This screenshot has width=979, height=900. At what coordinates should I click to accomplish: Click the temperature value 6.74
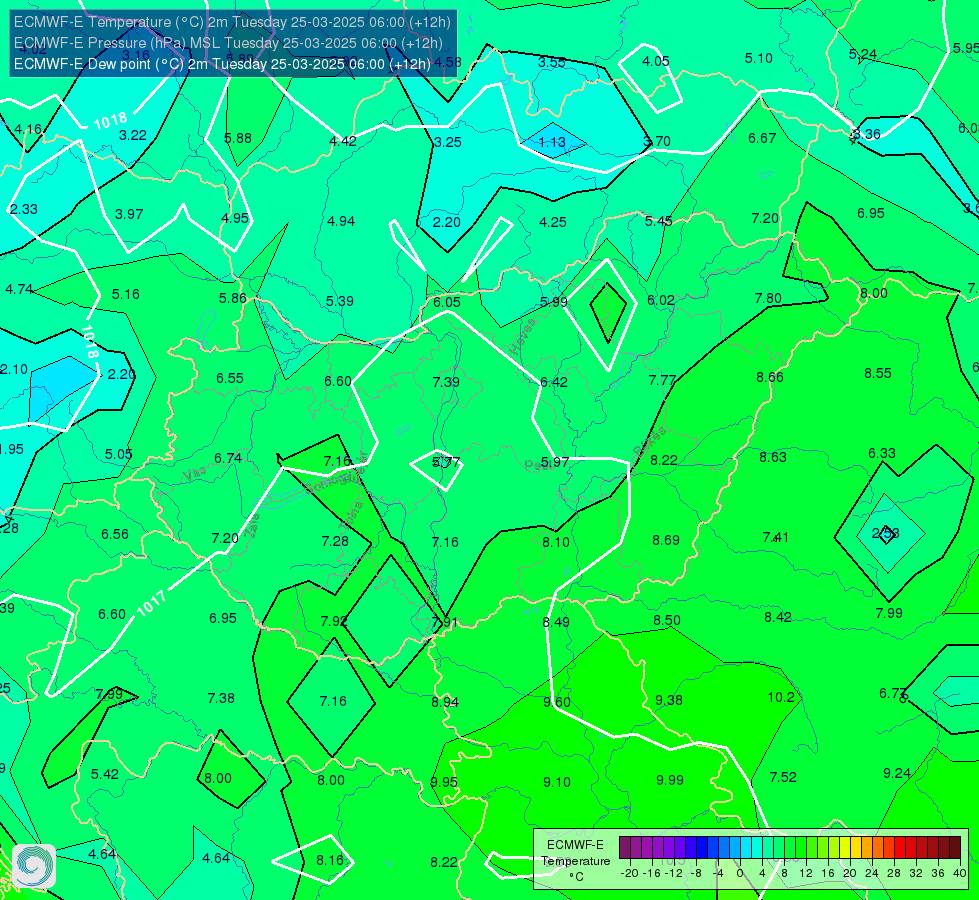pos(228,458)
